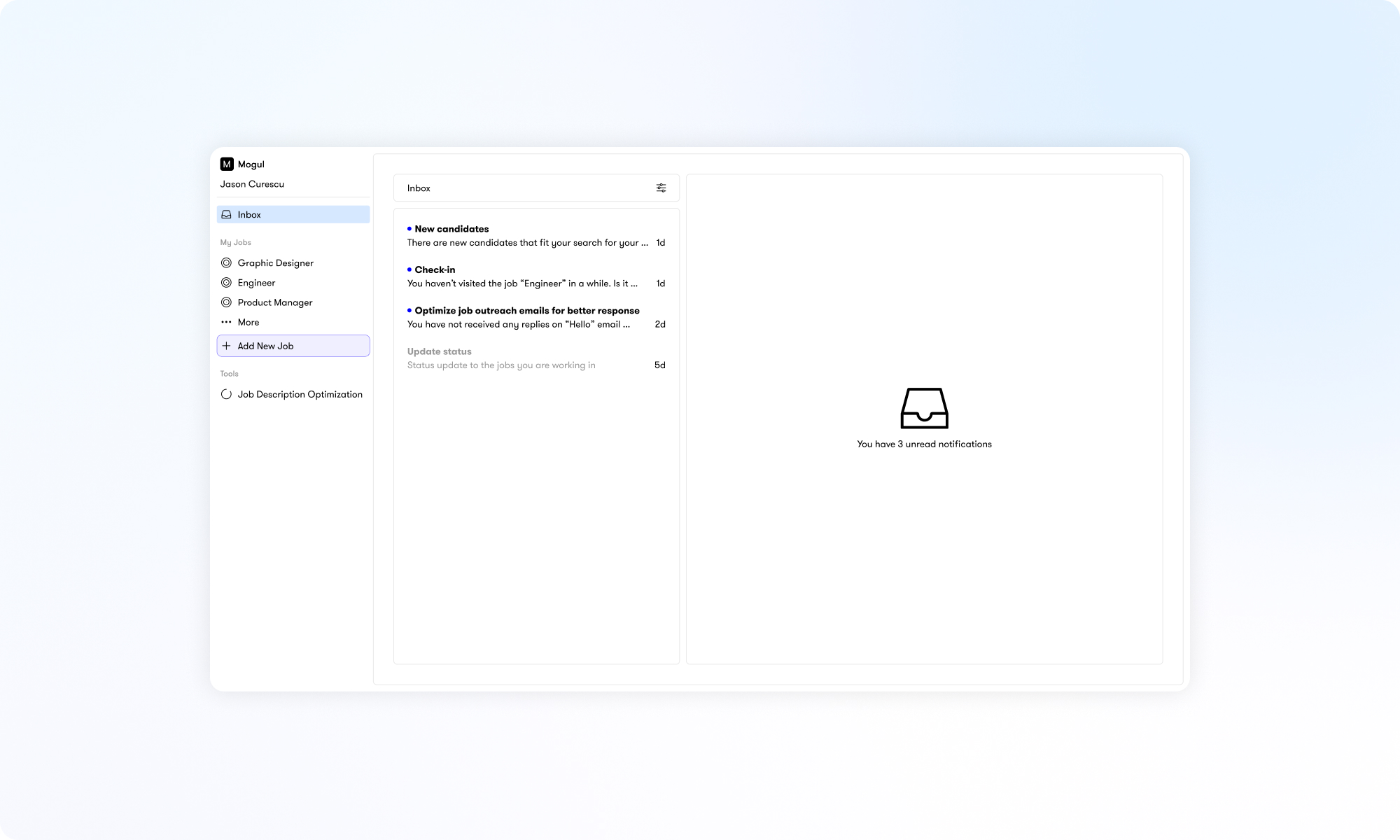Open the Job Description Optimization tool icon

226,393
